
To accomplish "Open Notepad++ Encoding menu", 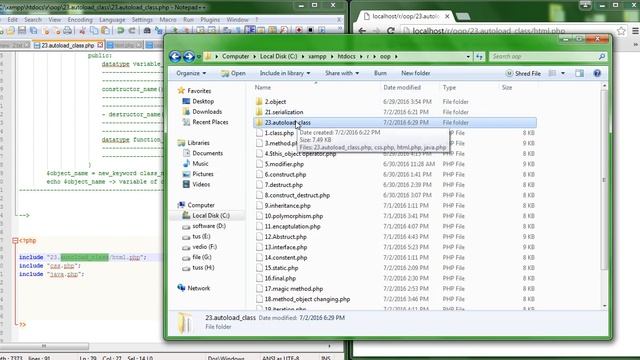I will point(80,20).
